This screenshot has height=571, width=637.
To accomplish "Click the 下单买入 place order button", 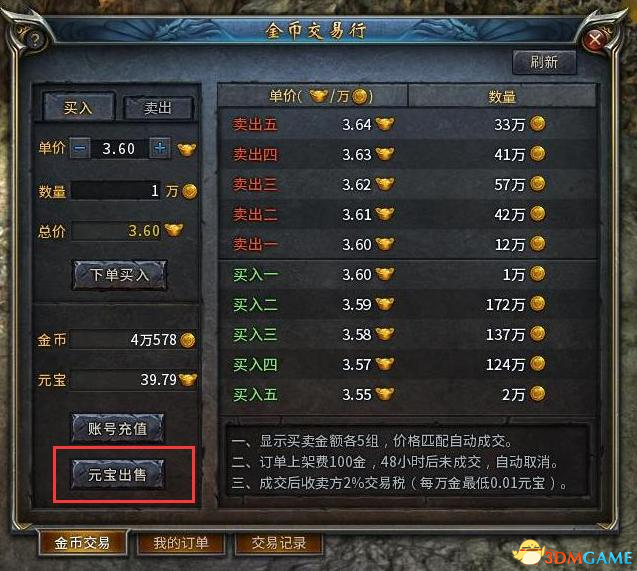I will (119, 275).
